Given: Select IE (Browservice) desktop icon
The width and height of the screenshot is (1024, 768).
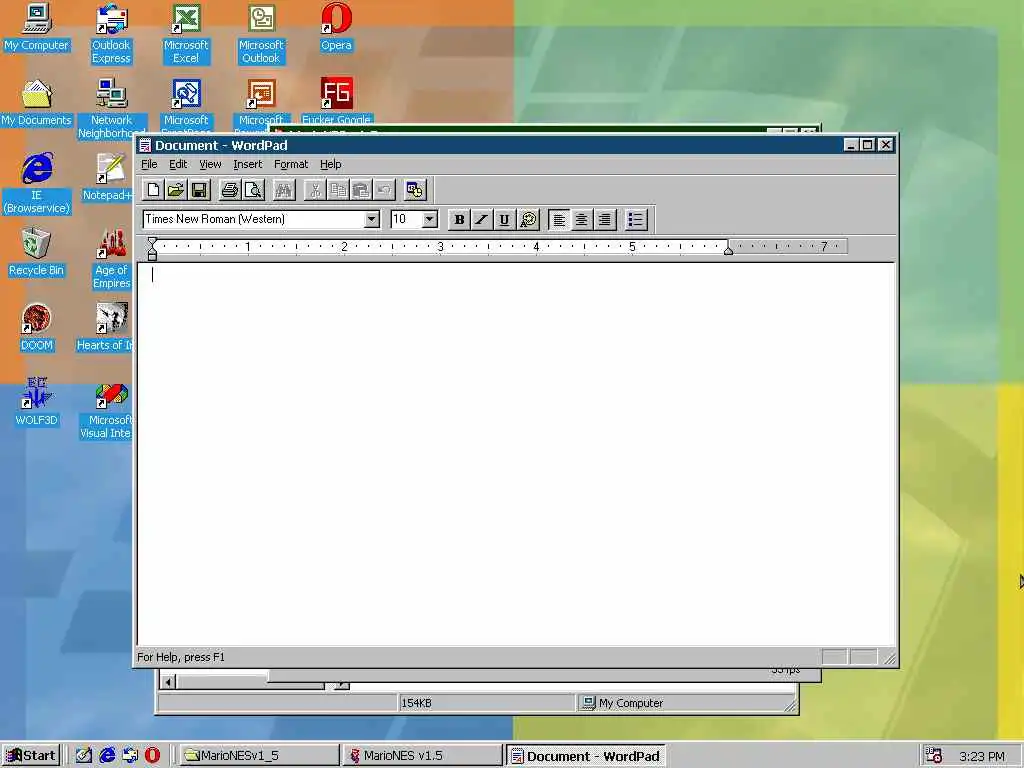Looking at the screenshot, I should pos(37,184).
